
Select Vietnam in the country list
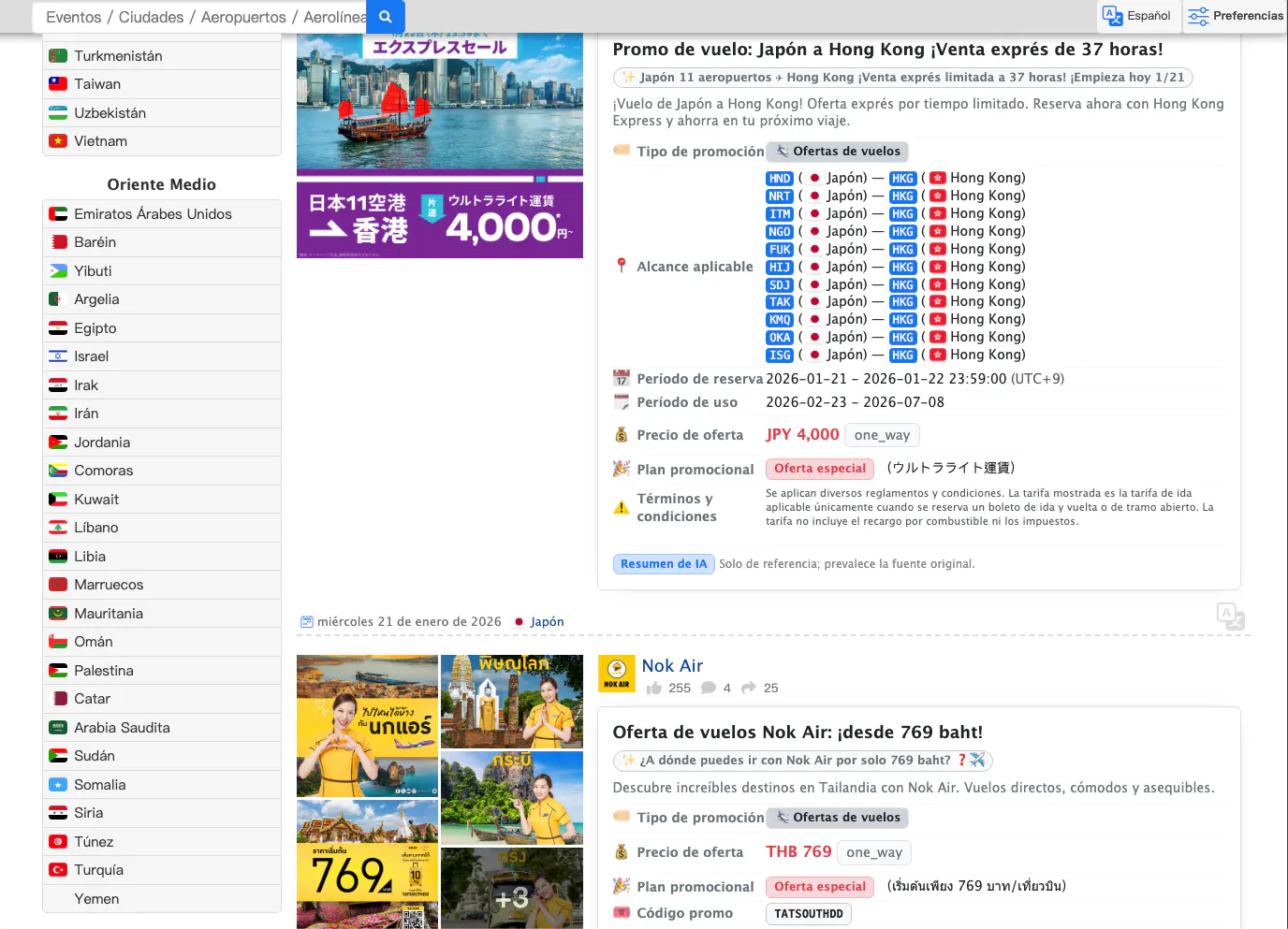tap(162, 141)
